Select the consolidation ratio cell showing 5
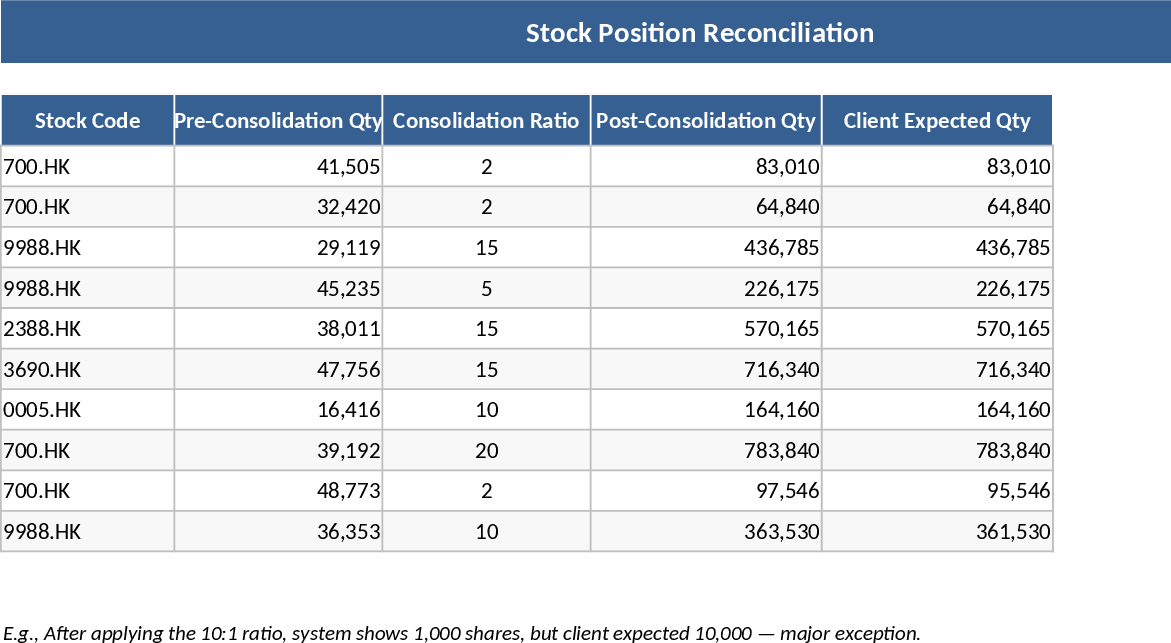Screen dimensions: 1171x643 click(x=486, y=289)
